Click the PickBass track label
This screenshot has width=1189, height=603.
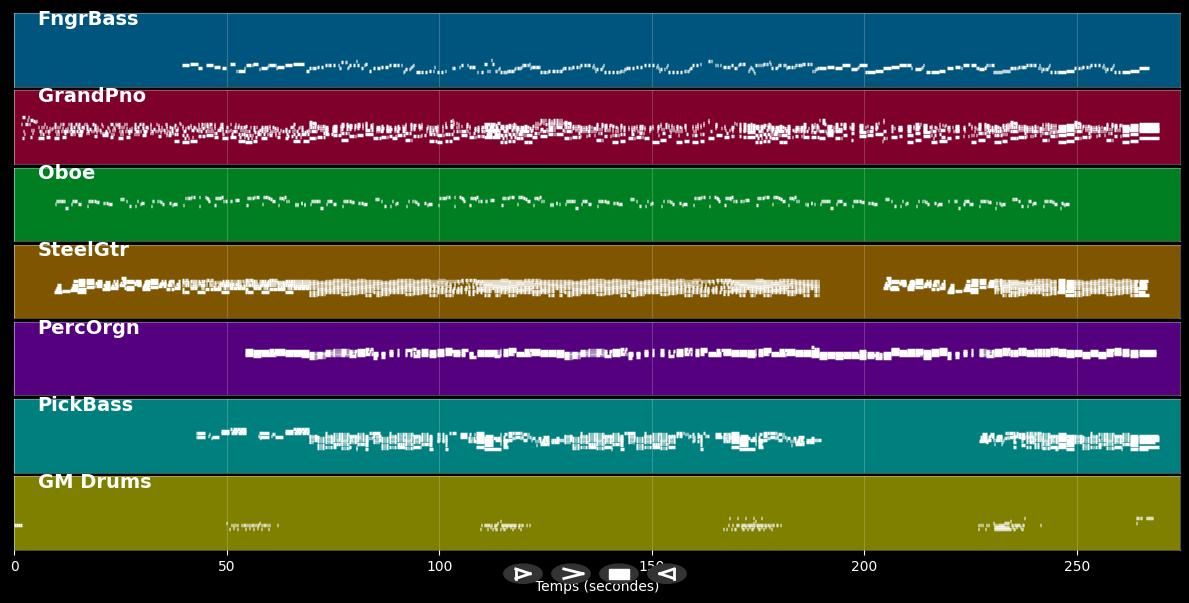point(85,405)
